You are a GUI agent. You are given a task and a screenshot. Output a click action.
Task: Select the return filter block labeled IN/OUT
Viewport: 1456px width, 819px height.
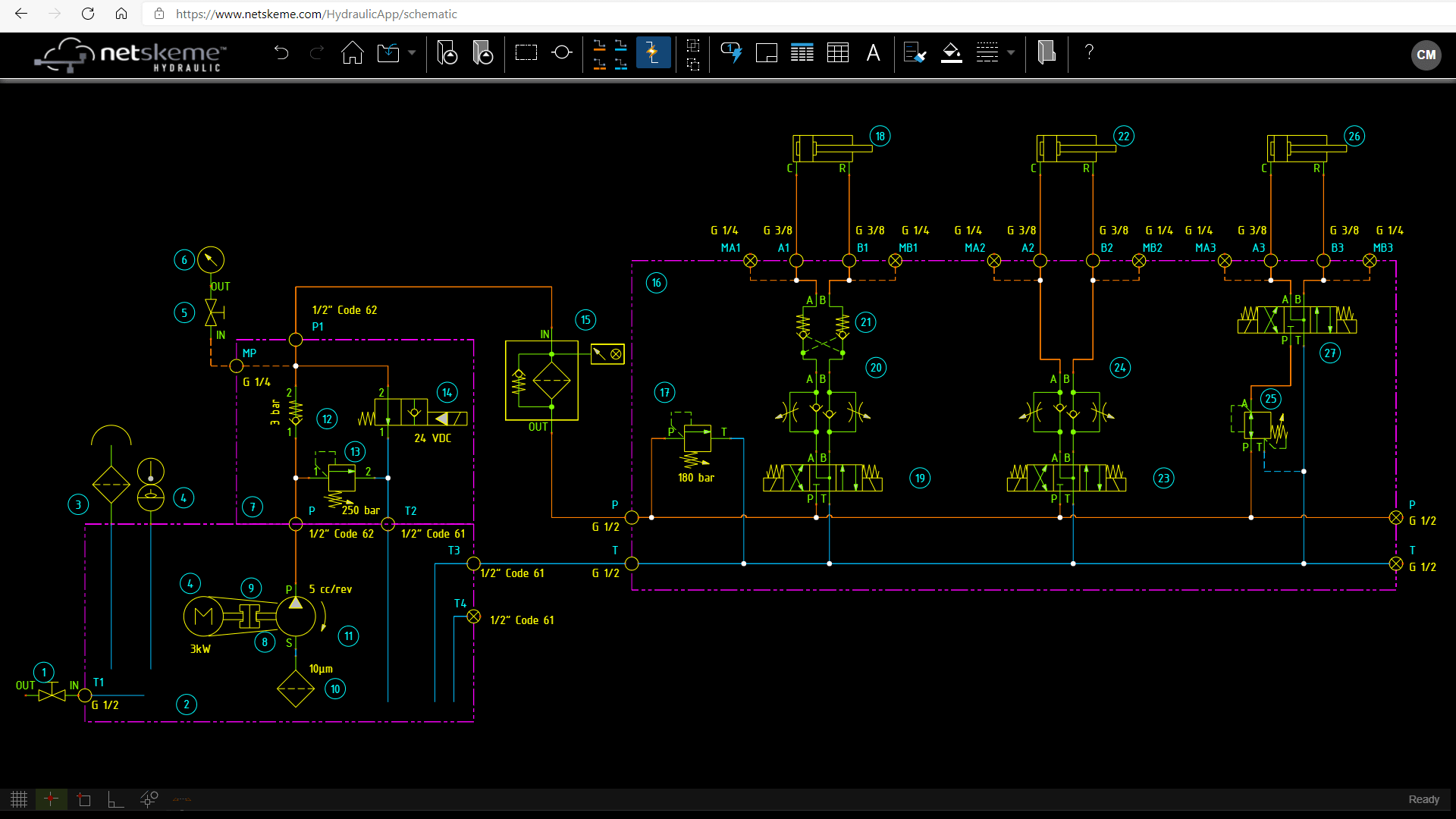(x=541, y=380)
